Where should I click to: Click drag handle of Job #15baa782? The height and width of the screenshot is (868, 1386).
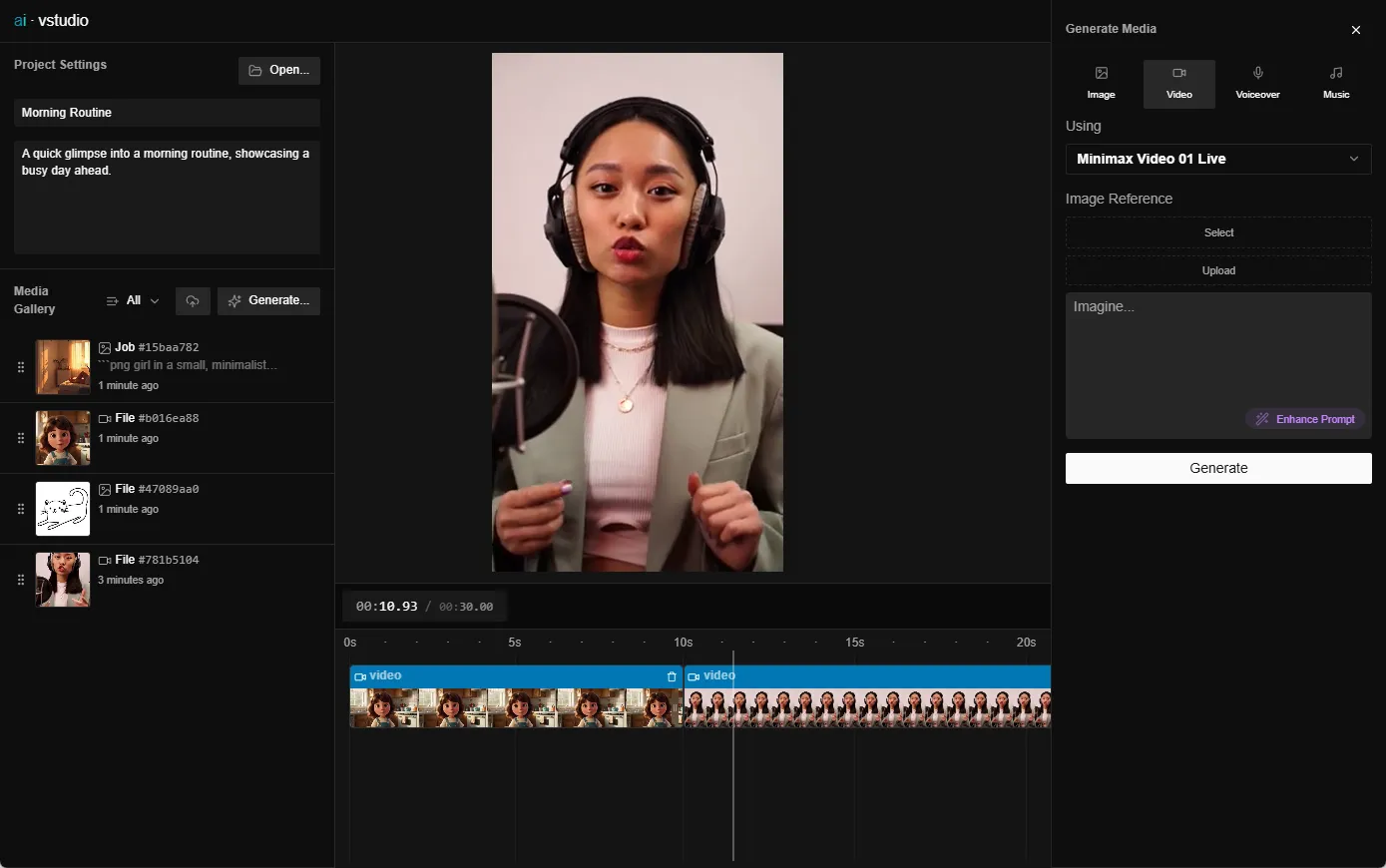[21, 367]
